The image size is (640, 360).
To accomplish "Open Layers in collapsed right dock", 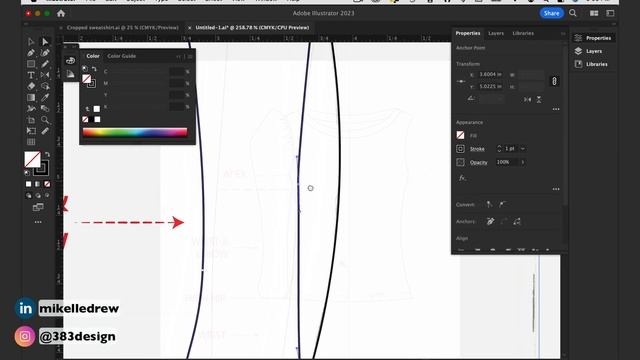I will click(588, 51).
